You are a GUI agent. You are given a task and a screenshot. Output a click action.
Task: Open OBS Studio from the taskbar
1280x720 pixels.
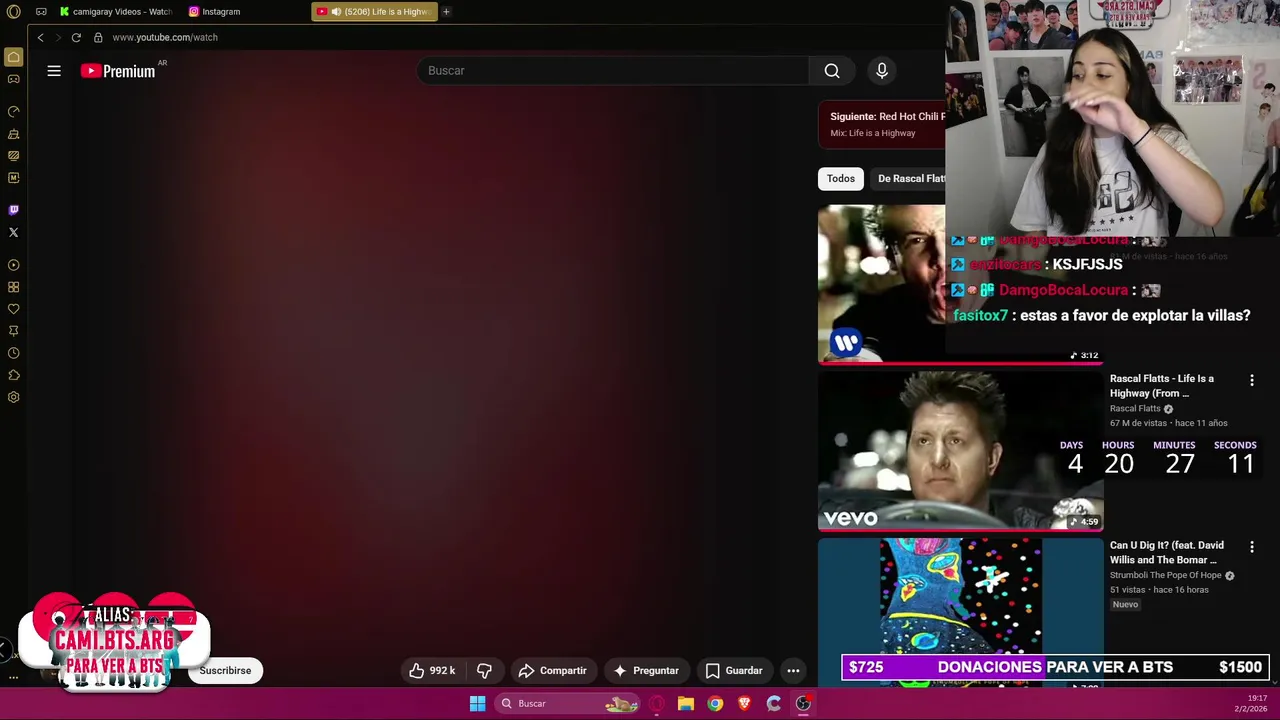pyautogui.click(x=803, y=704)
